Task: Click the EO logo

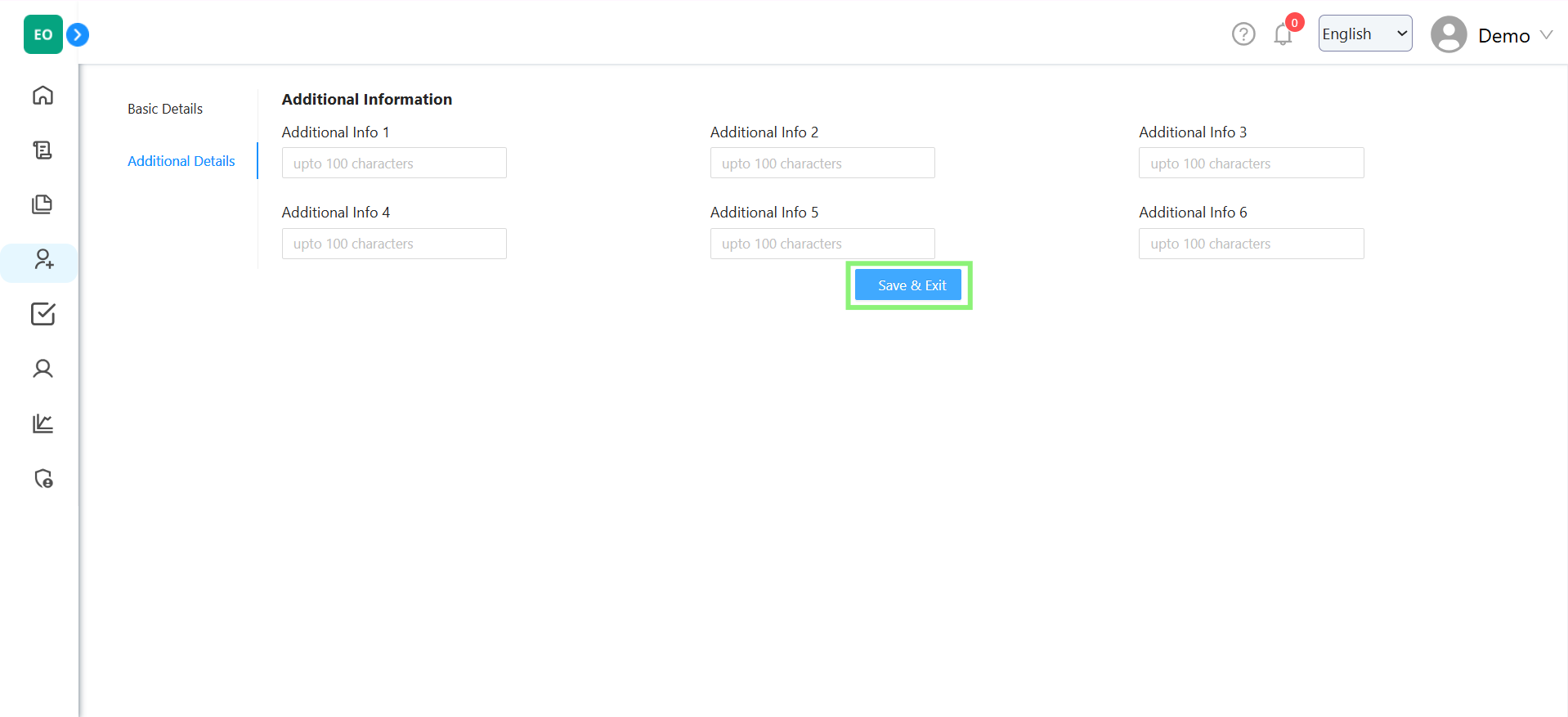Action: tap(43, 34)
